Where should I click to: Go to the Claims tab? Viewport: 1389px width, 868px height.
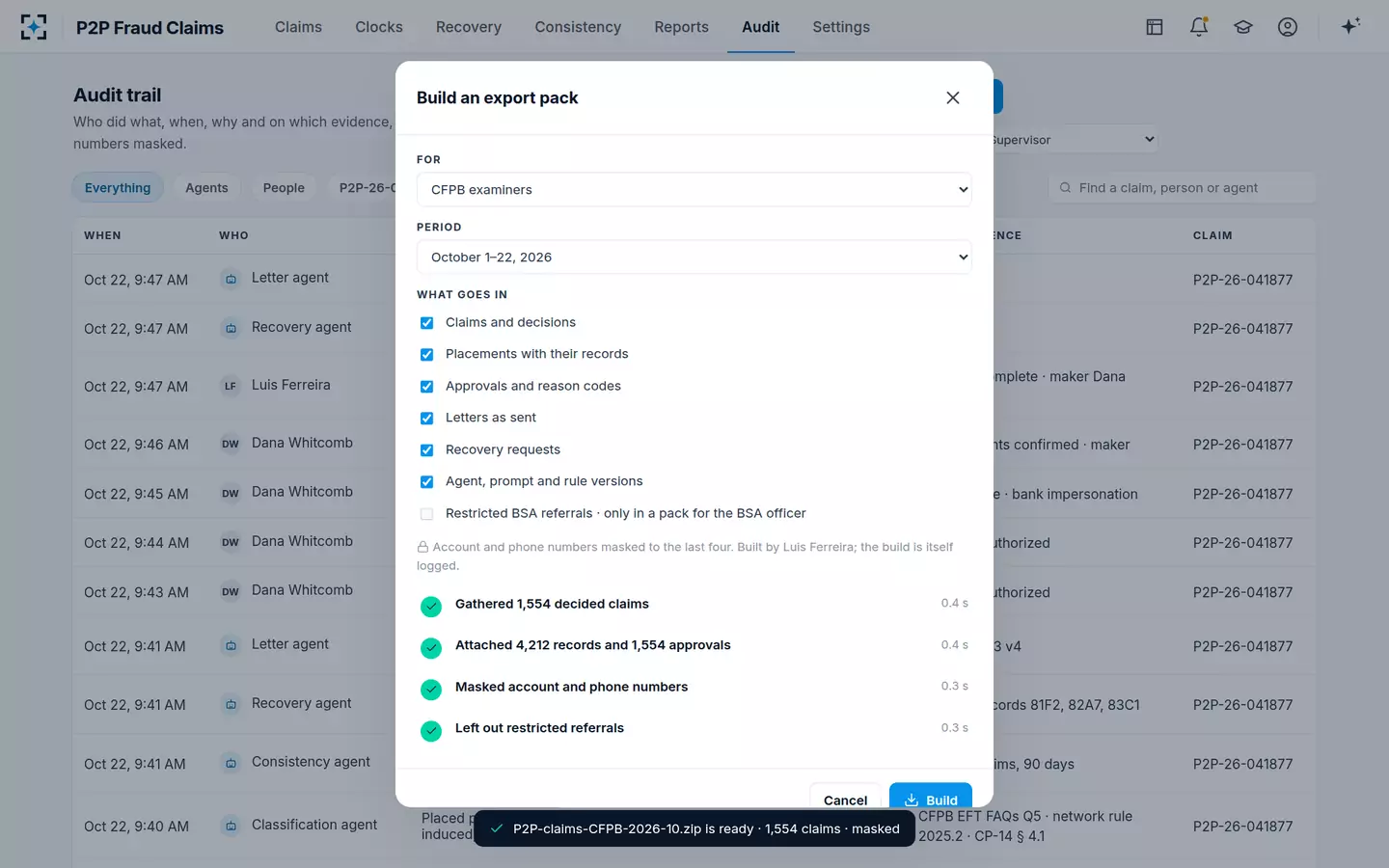(298, 27)
